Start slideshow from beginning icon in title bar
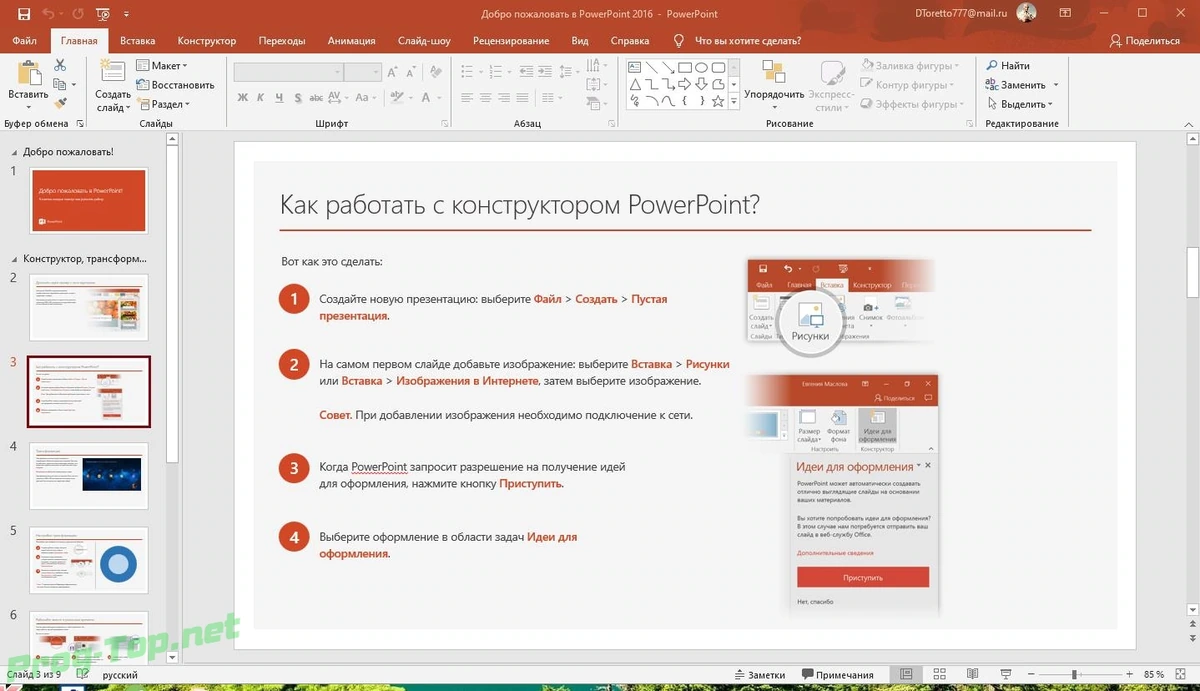Image resolution: width=1200 pixels, height=691 pixels. pyautogui.click(x=103, y=14)
